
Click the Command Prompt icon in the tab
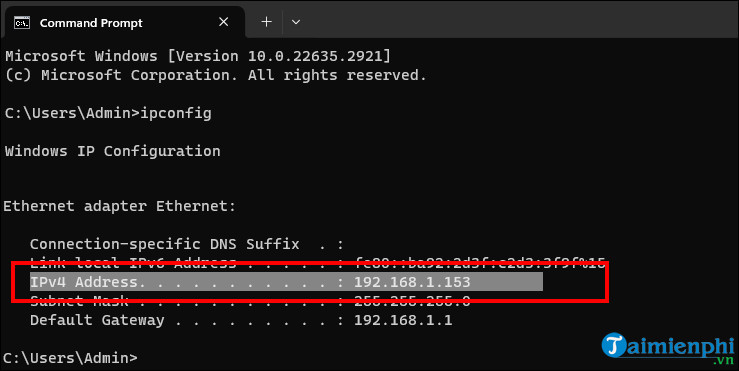[x=22, y=23]
